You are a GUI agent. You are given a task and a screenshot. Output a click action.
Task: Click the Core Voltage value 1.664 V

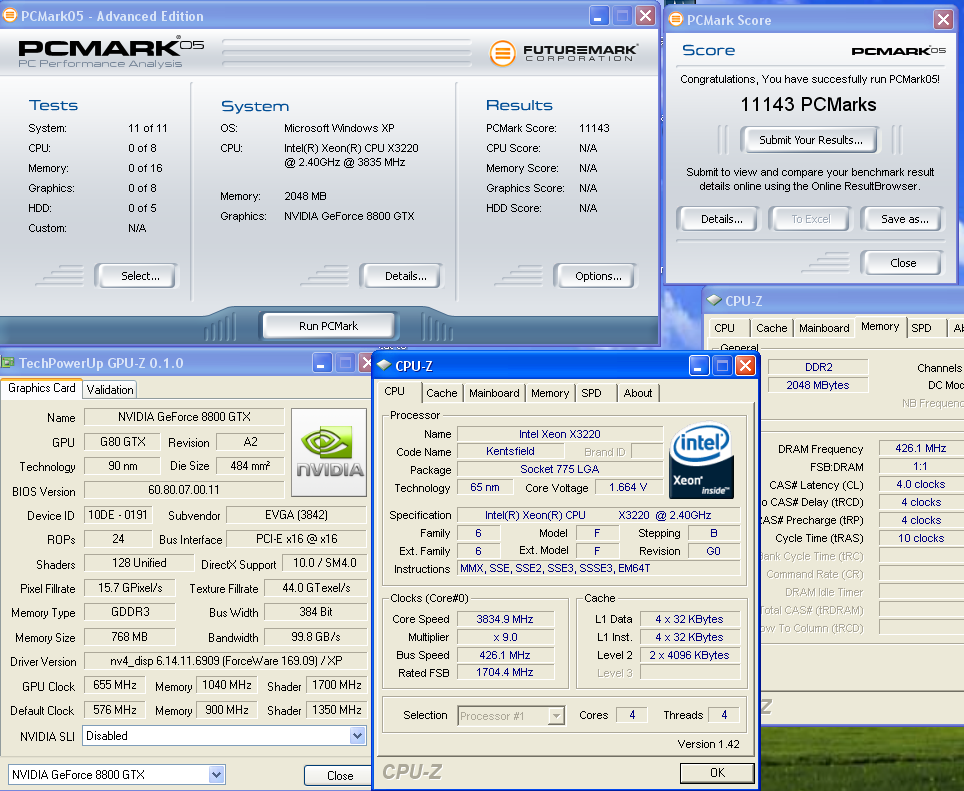pyautogui.click(x=628, y=487)
